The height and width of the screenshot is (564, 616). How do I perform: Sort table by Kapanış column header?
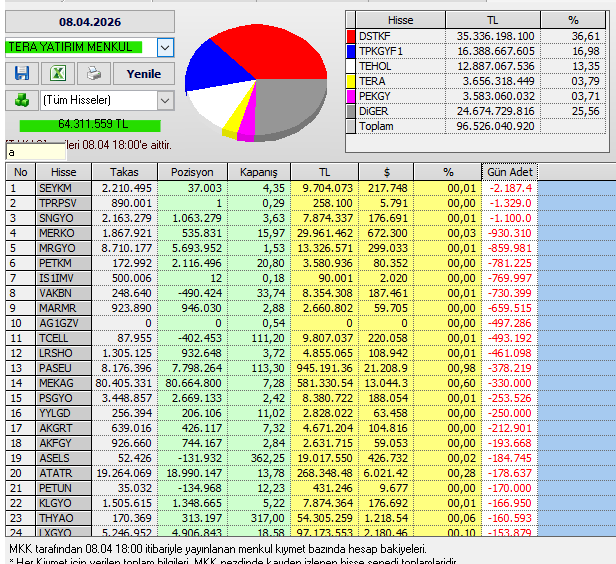pos(259,172)
